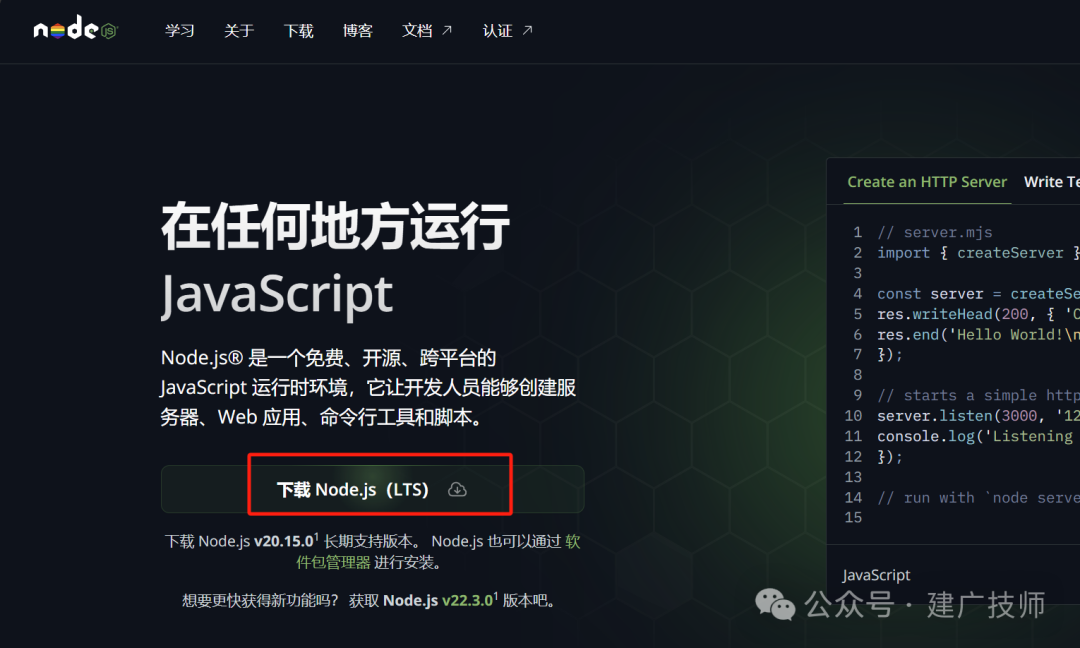Click the res.end('Hello World! code line

point(978,335)
